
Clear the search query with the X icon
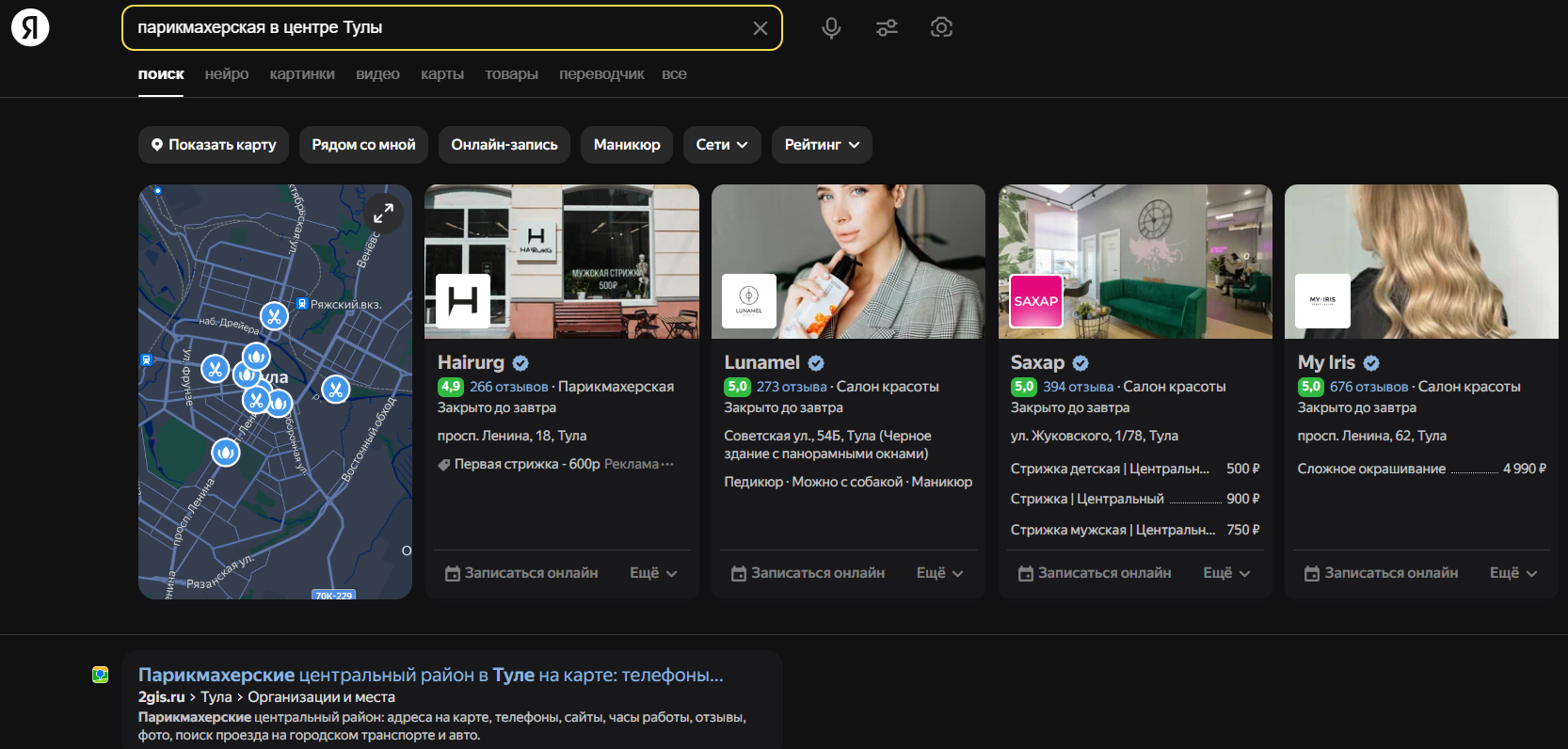[760, 28]
